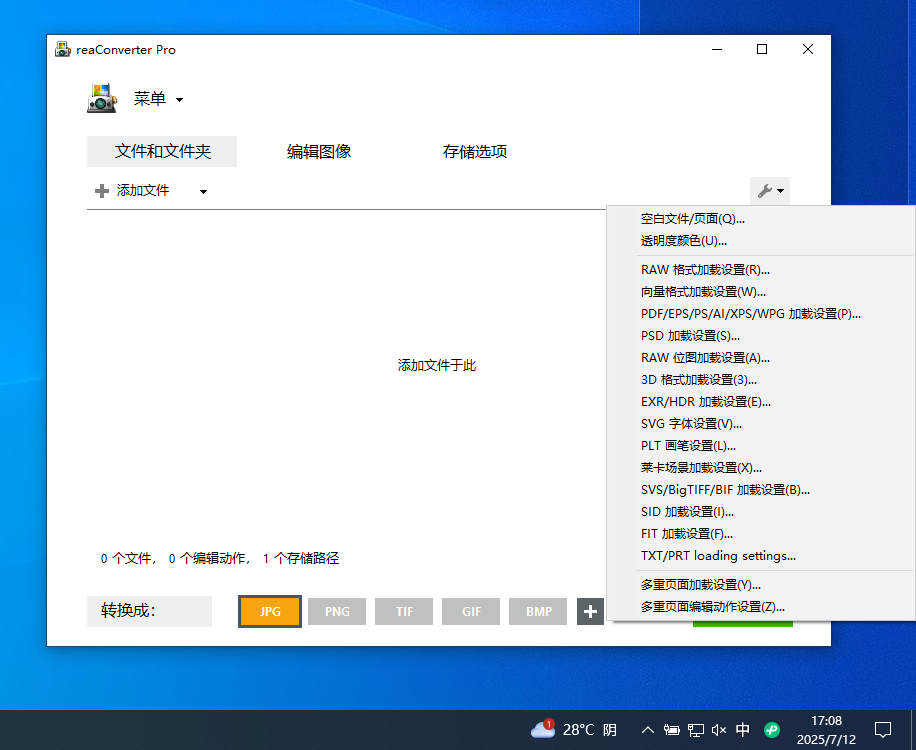Open PLT 画笔设置(L) entry

[x=761, y=446]
